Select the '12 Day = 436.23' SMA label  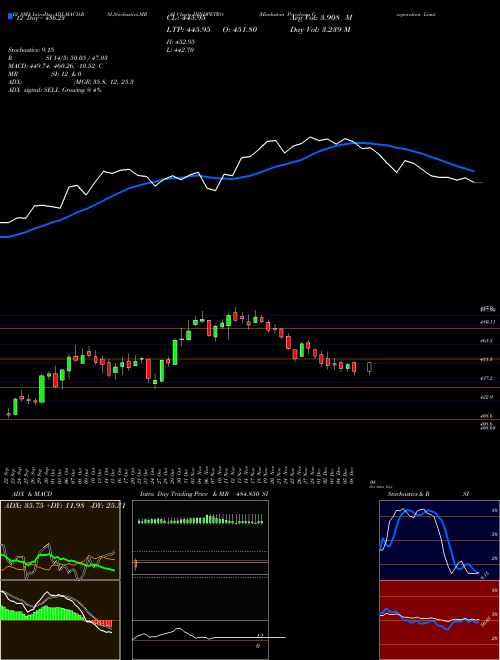click(x=39, y=18)
